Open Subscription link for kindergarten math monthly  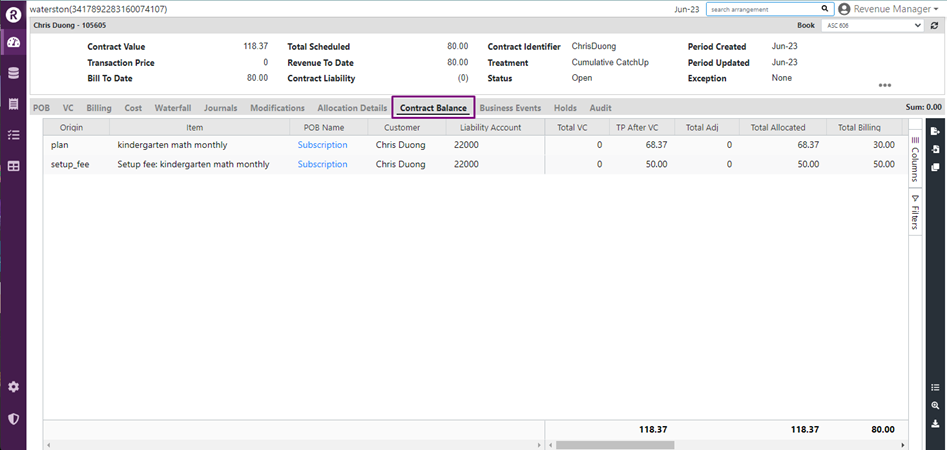click(x=322, y=145)
